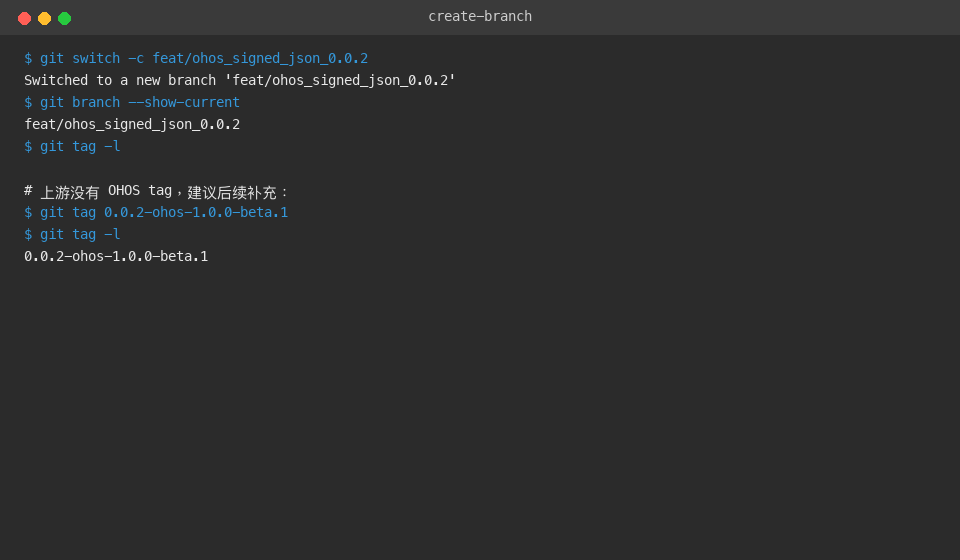Click the blank line below first git tag -l
This screenshot has height=560, width=960.
pos(480,168)
